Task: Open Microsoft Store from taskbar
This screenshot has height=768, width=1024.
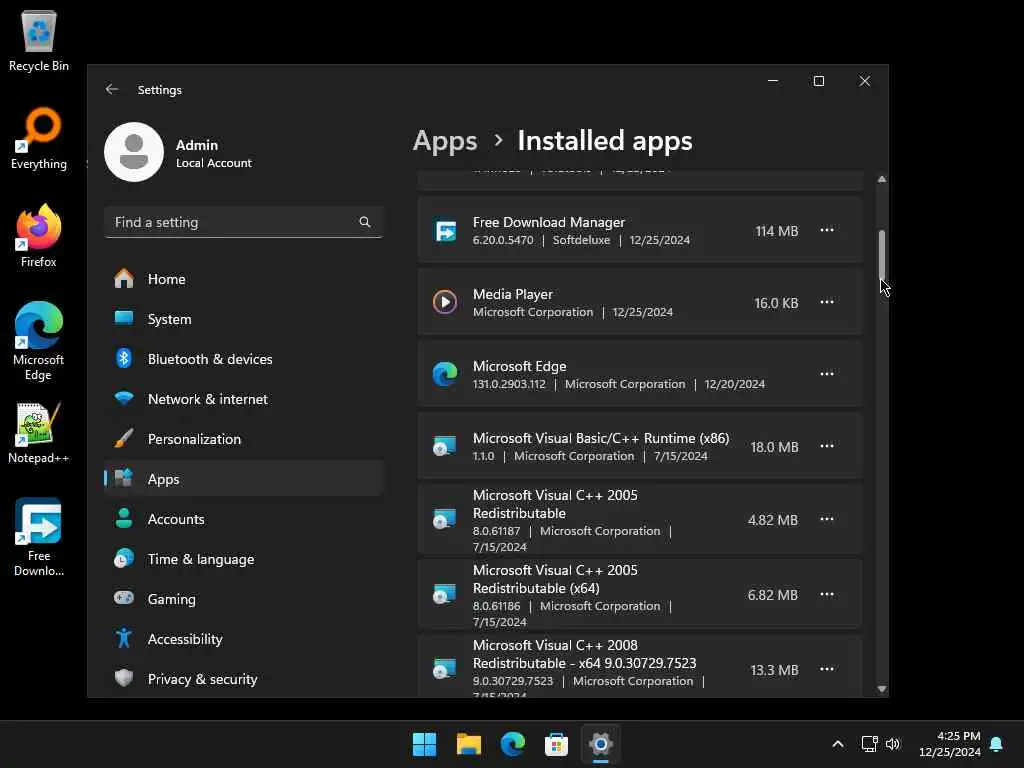Action: pos(556,744)
